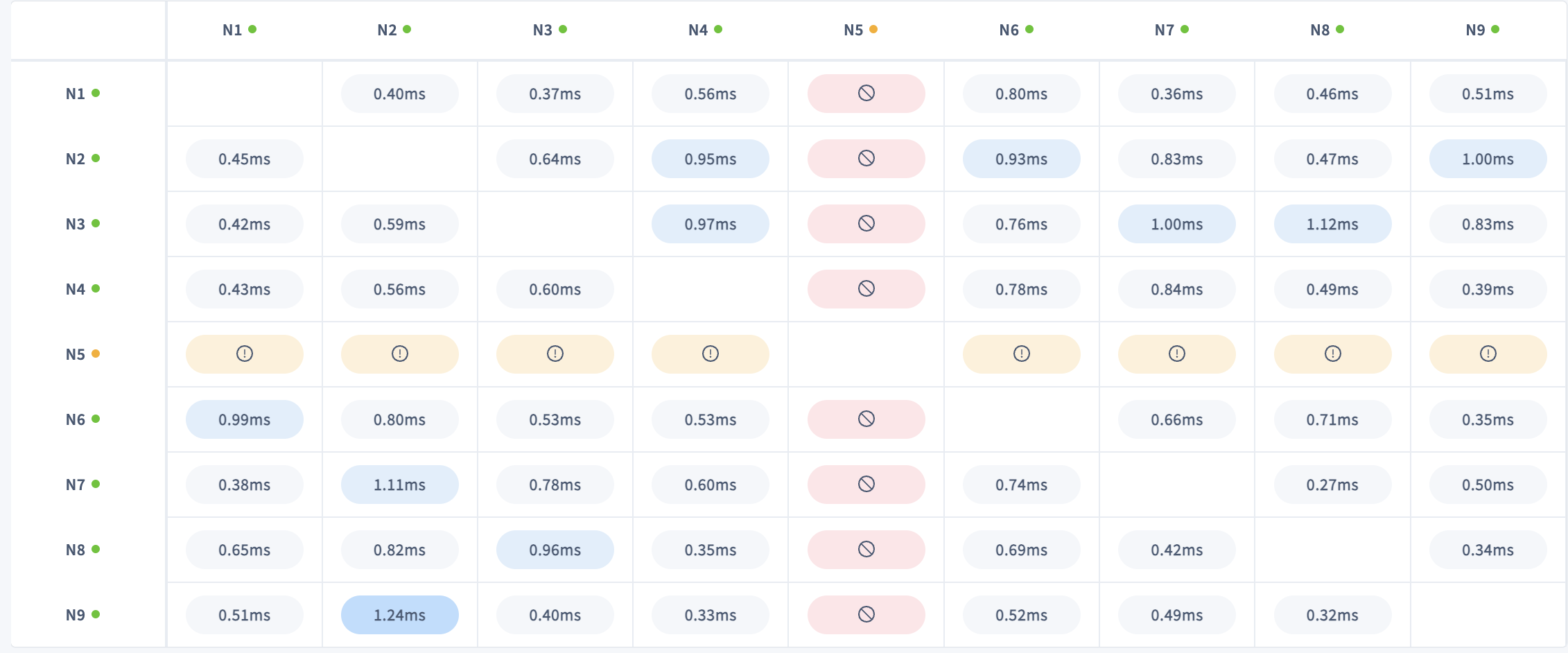Image resolution: width=1568 pixels, height=653 pixels.
Task: Click the 0.27ms latency cell
Action: [1332, 485]
